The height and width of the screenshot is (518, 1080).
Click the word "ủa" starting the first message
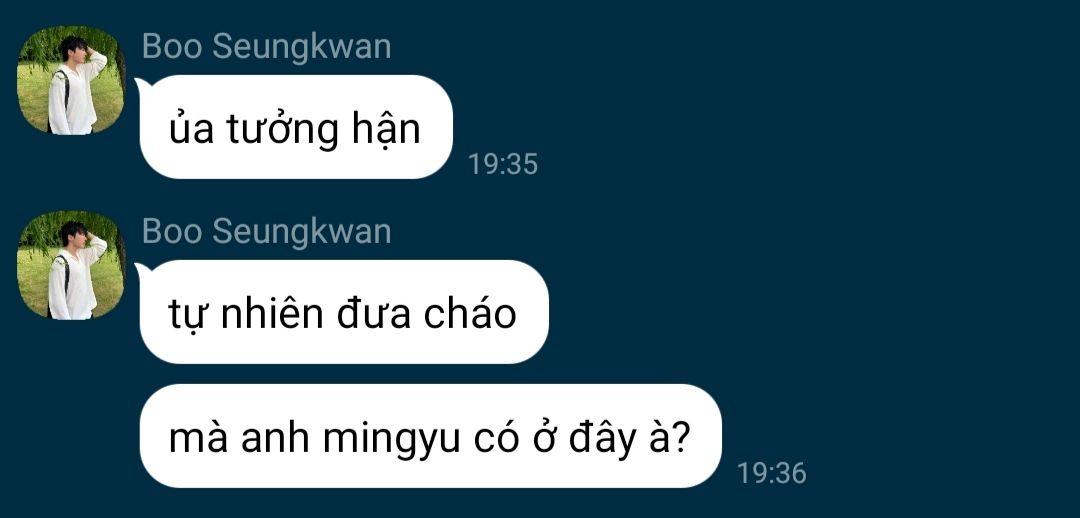click(x=191, y=128)
